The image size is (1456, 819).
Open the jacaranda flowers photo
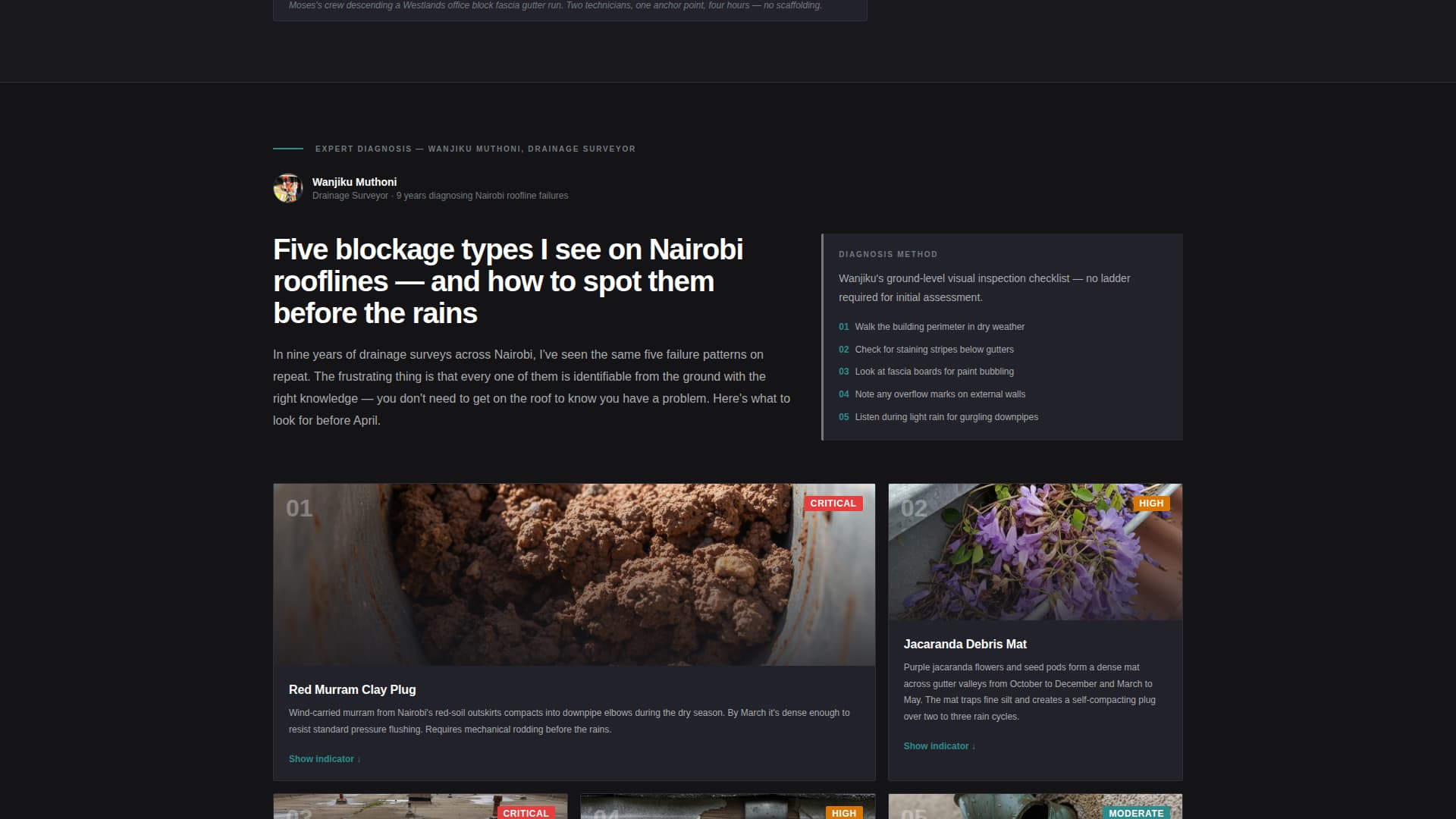click(1035, 552)
